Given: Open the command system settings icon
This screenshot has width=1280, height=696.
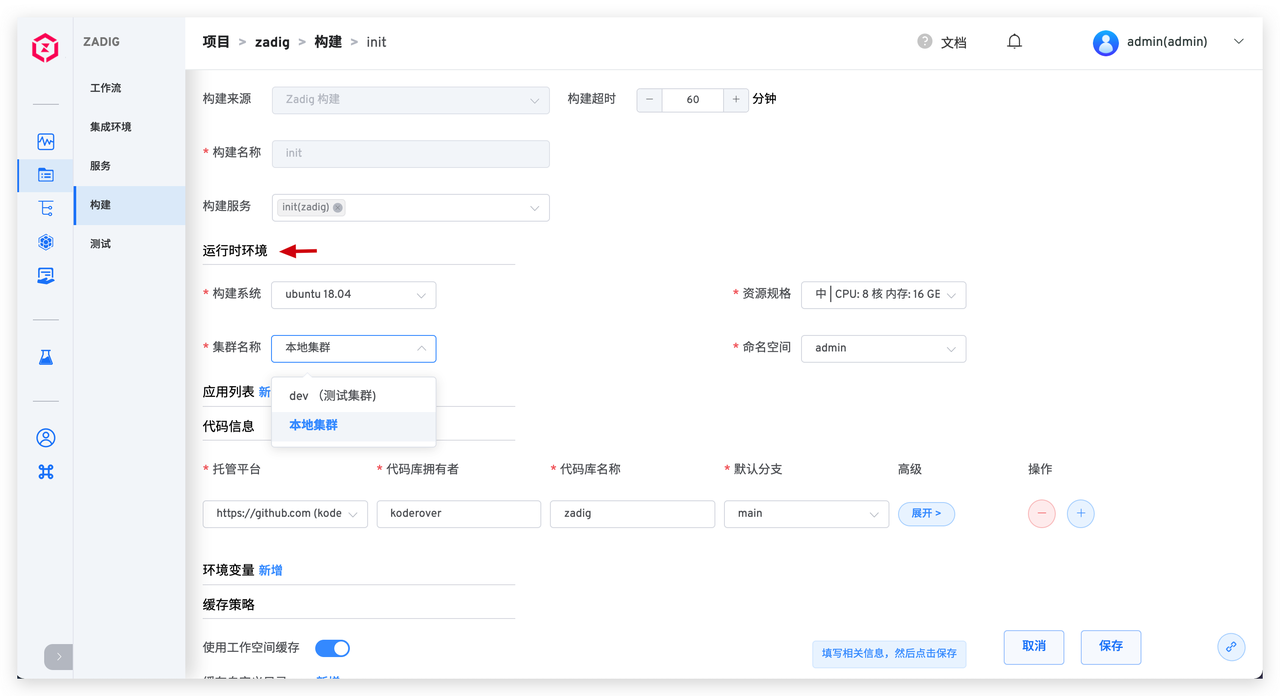Looking at the screenshot, I should [x=46, y=472].
